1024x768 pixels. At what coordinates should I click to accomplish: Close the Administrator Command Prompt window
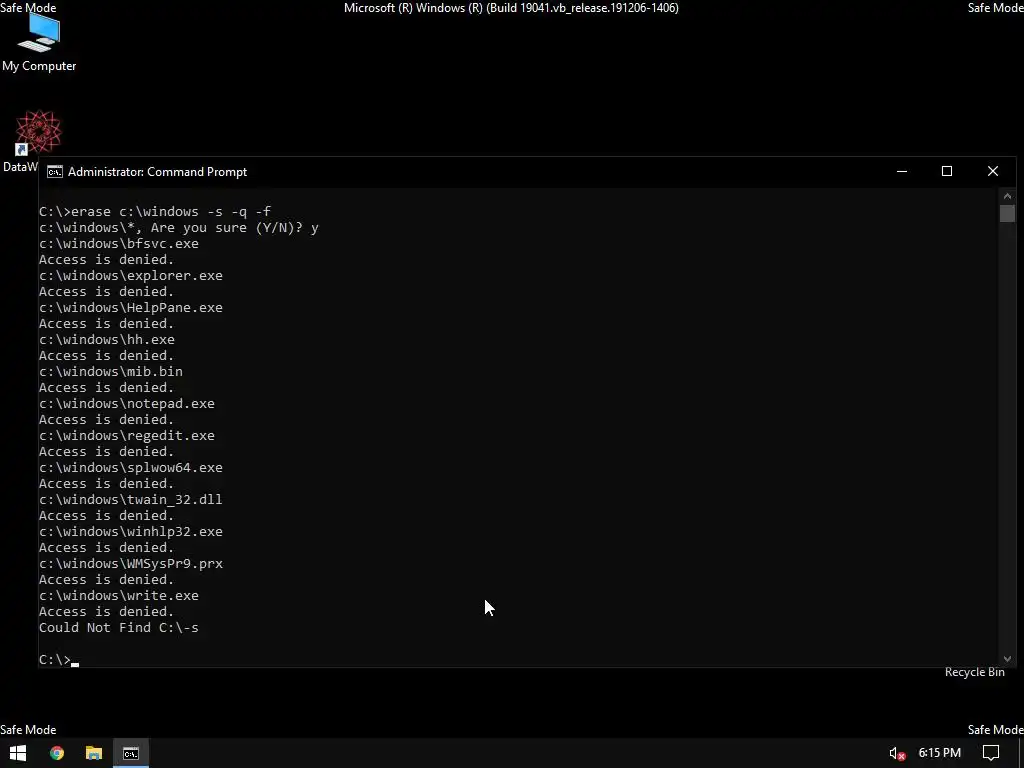(993, 171)
